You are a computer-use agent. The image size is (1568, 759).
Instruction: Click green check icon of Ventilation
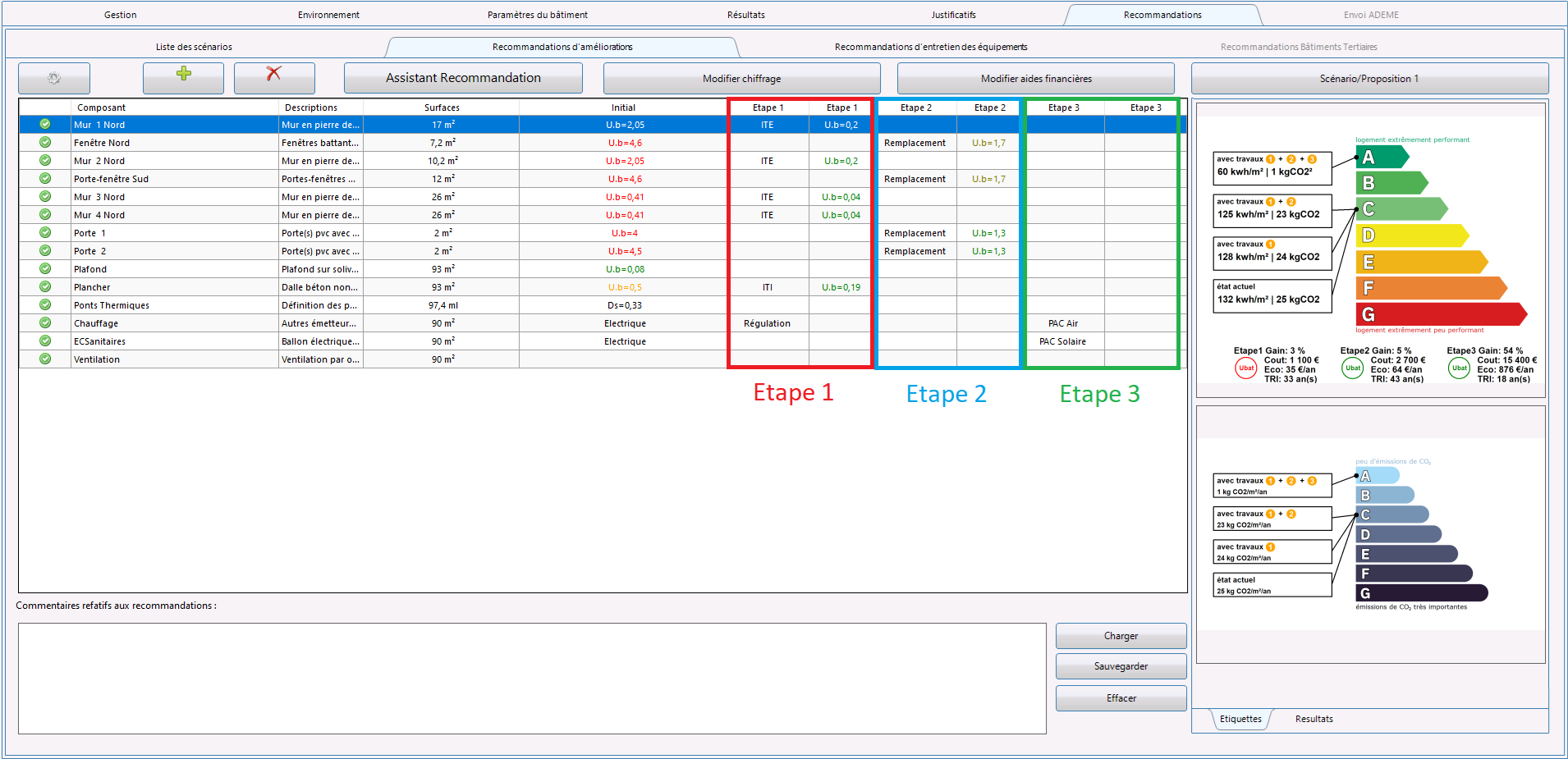pyautogui.click(x=45, y=359)
